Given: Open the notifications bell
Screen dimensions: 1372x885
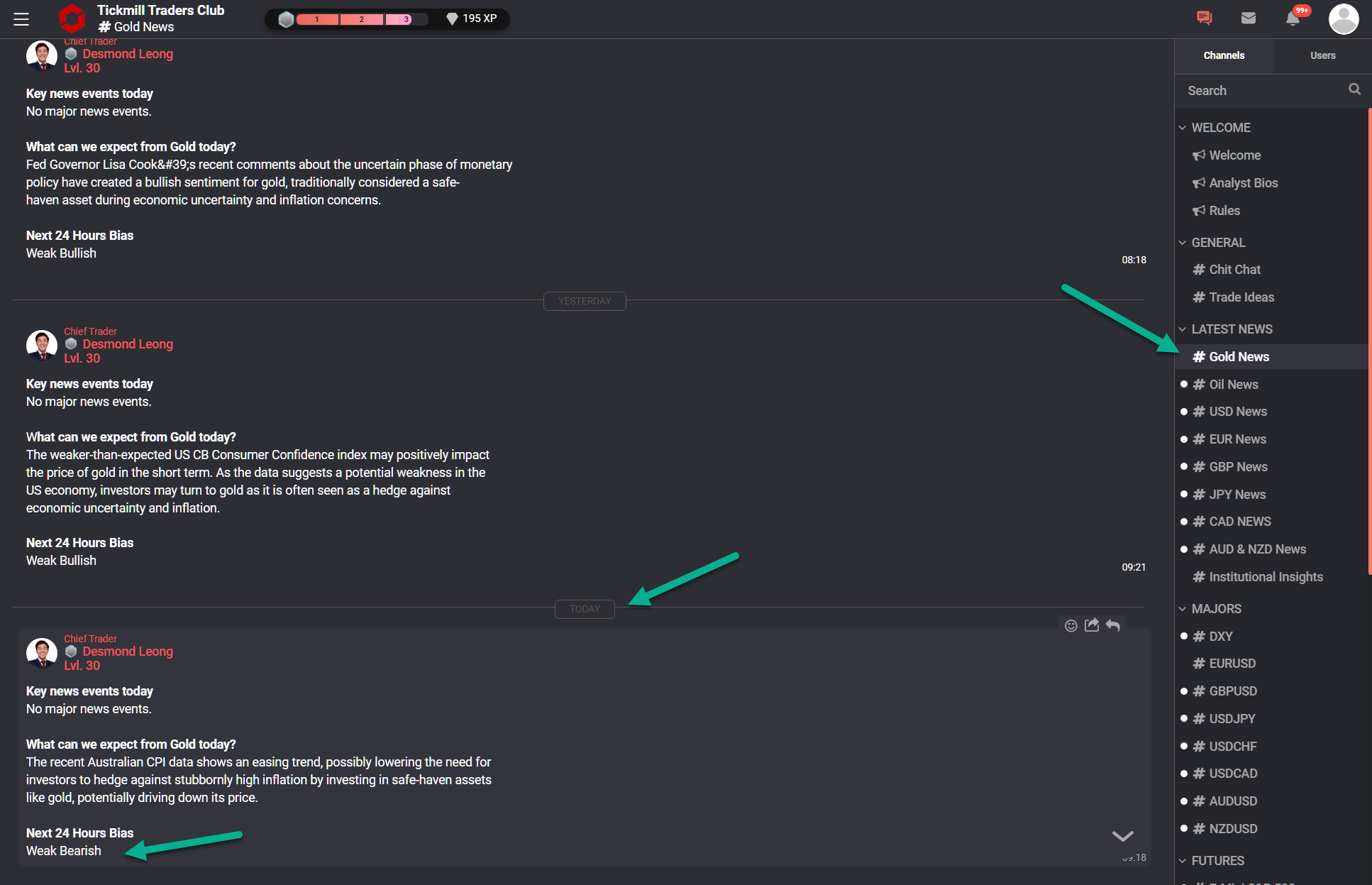Looking at the screenshot, I should [1293, 18].
